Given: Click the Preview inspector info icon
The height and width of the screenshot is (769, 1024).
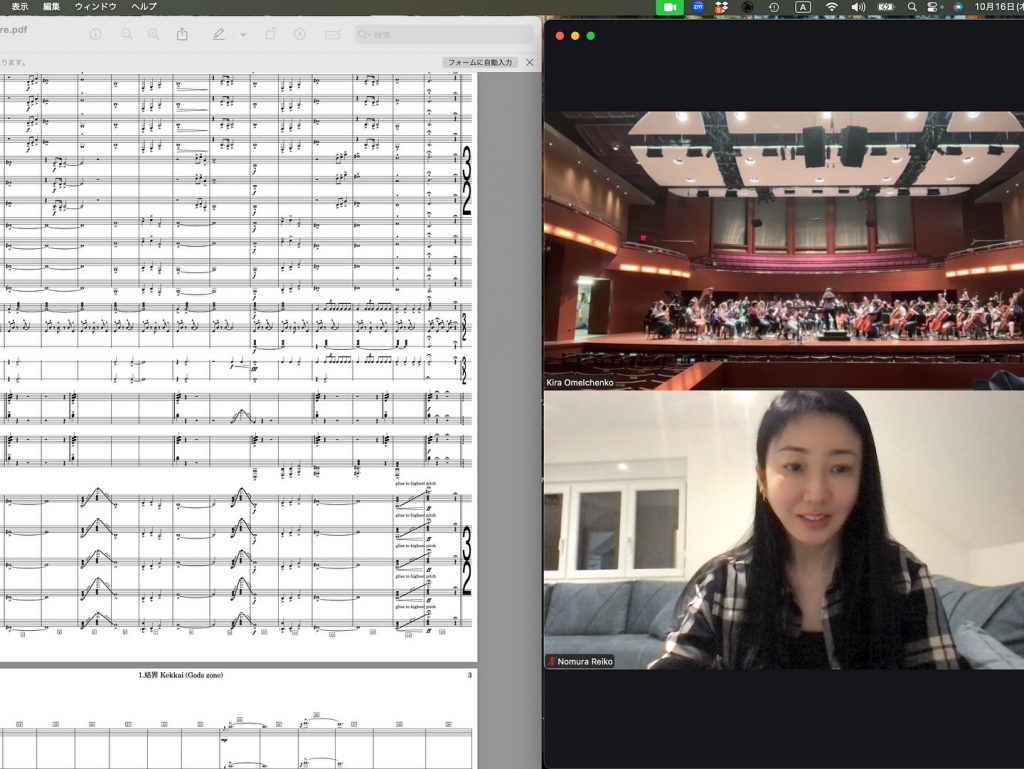Looking at the screenshot, I should (95, 34).
